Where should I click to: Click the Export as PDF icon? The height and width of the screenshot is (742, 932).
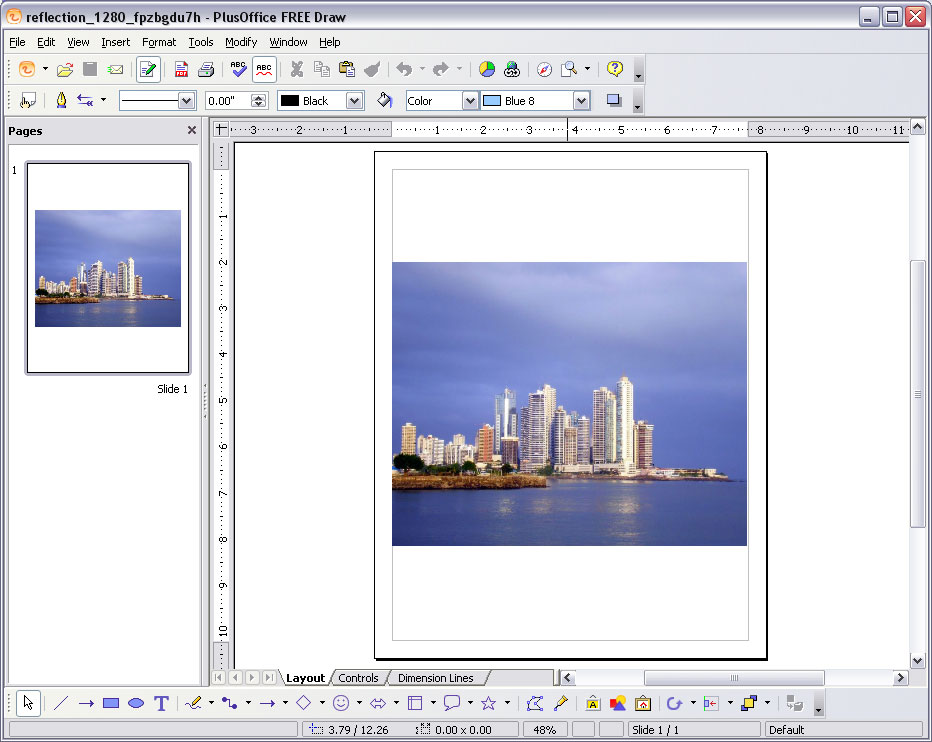(x=181, y=69)
